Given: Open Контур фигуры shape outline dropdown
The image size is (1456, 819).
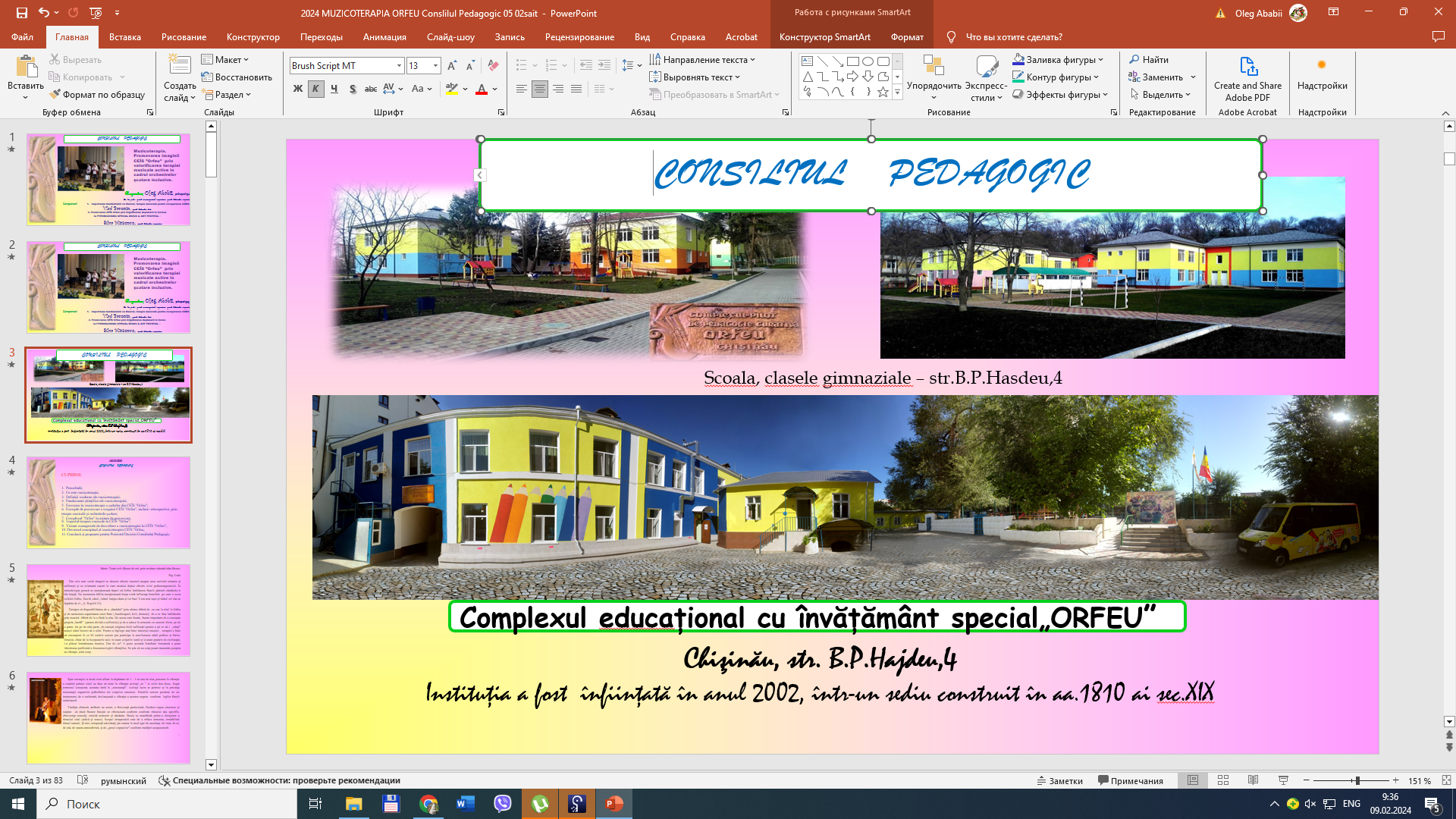Looking at the screenshot, I should 1056,77.
